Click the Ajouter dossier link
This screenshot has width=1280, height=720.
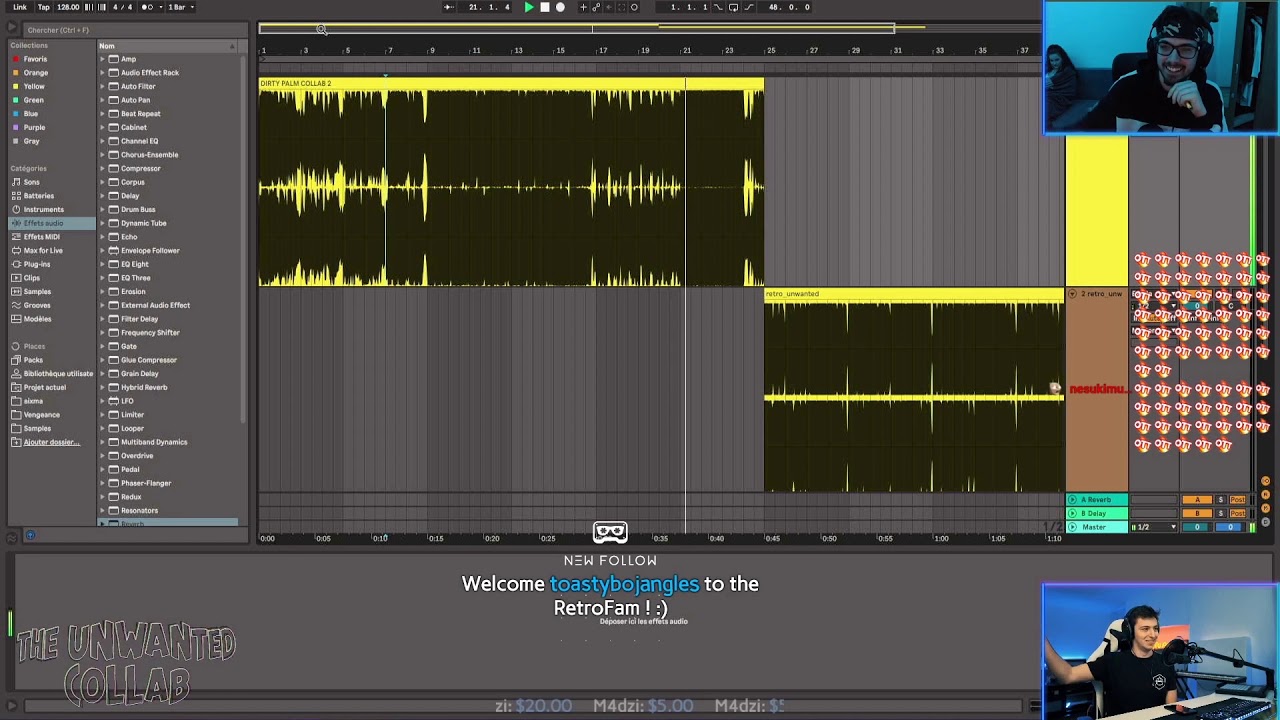click(51, 442)
